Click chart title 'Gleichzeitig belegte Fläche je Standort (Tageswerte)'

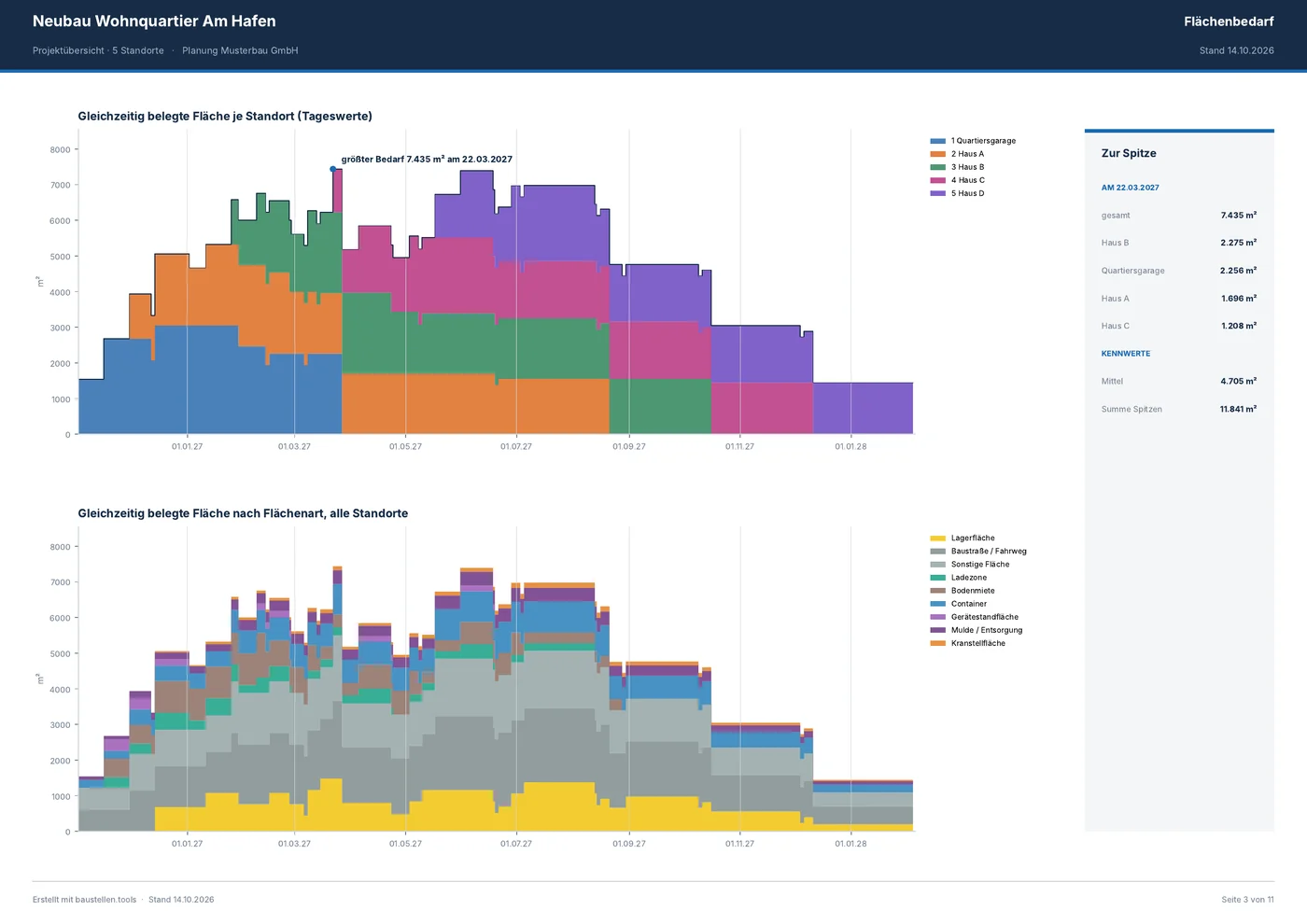225,117
